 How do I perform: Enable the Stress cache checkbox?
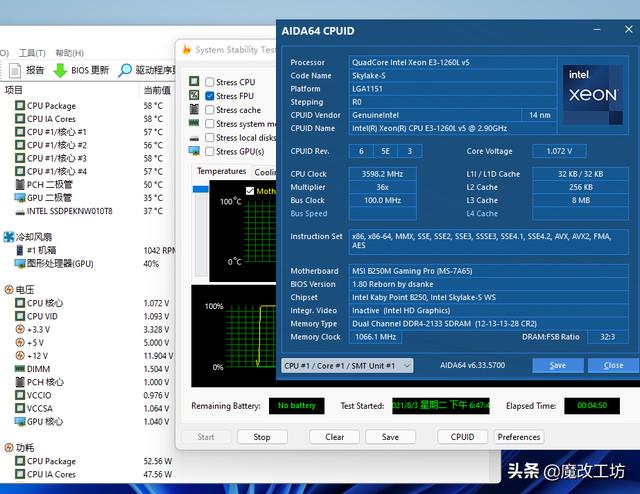209,110
